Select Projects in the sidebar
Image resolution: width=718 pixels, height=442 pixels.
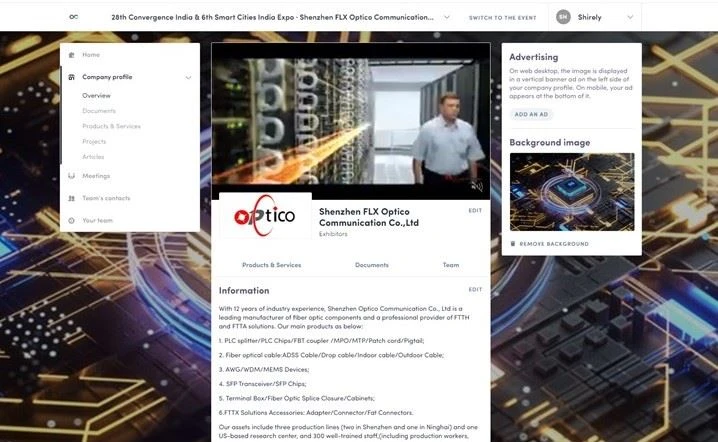(x=94, y=142)
